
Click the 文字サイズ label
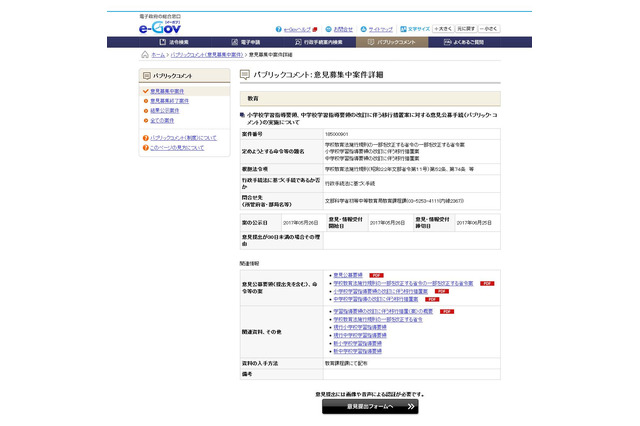tap(419, 29)
